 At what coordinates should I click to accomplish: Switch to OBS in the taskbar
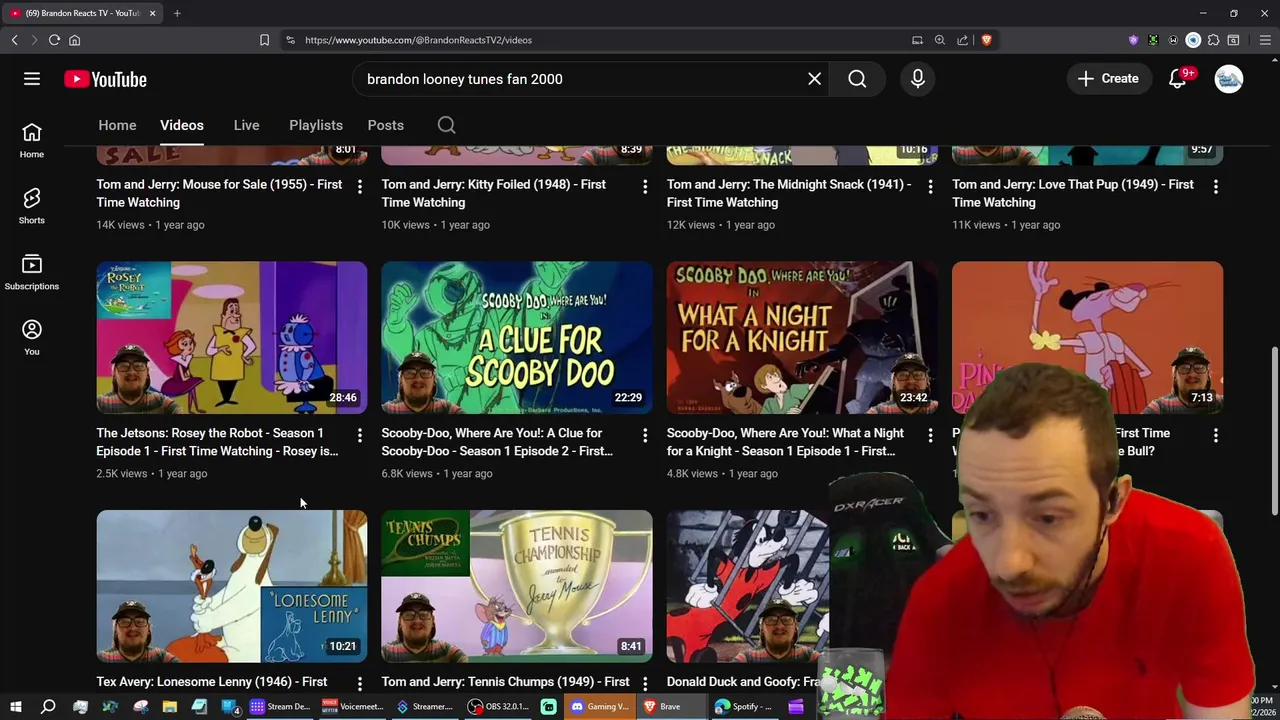point(499,707)
